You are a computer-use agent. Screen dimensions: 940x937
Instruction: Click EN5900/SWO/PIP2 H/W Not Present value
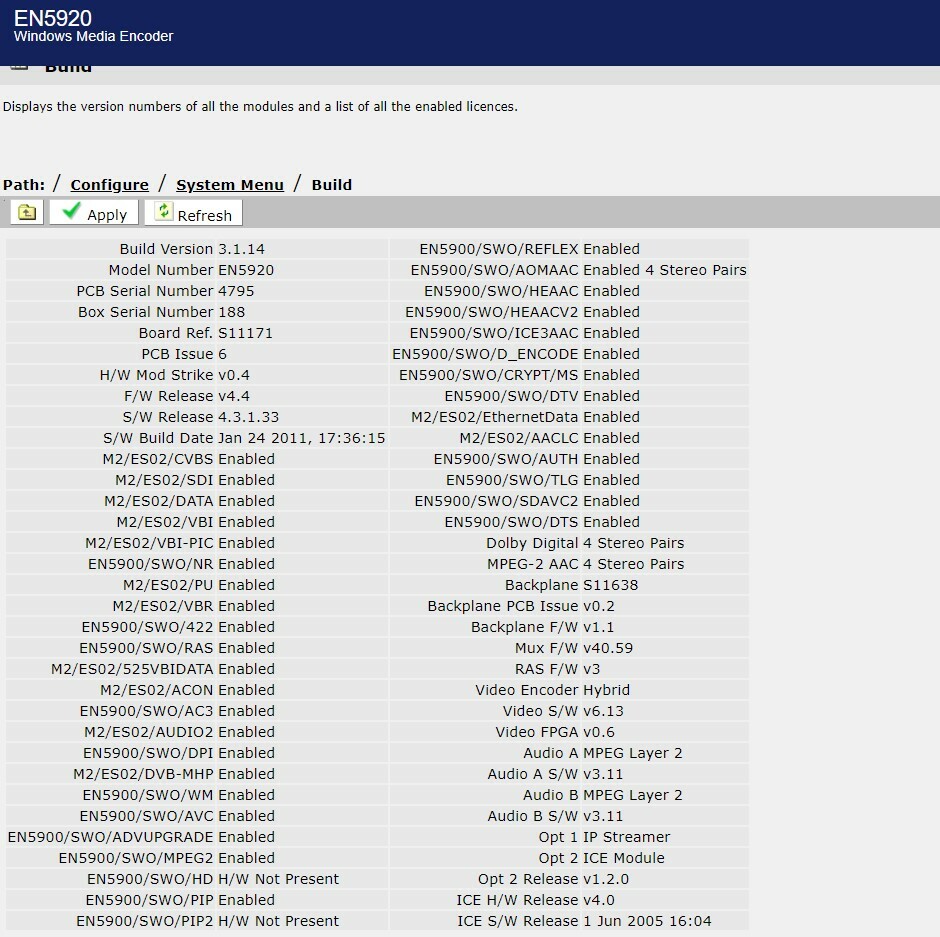pos(278,921)
